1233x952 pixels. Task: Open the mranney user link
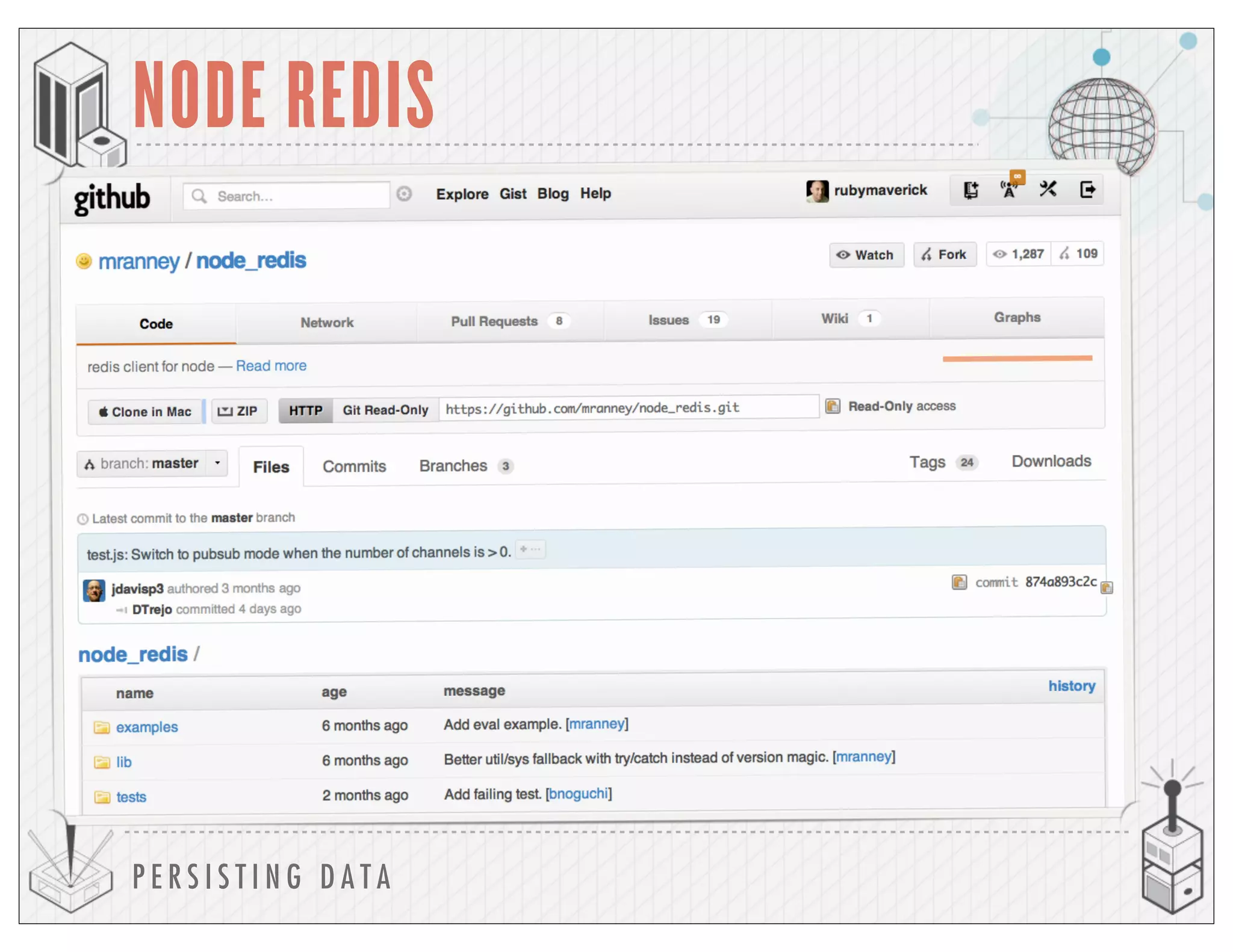coord(139,262)
